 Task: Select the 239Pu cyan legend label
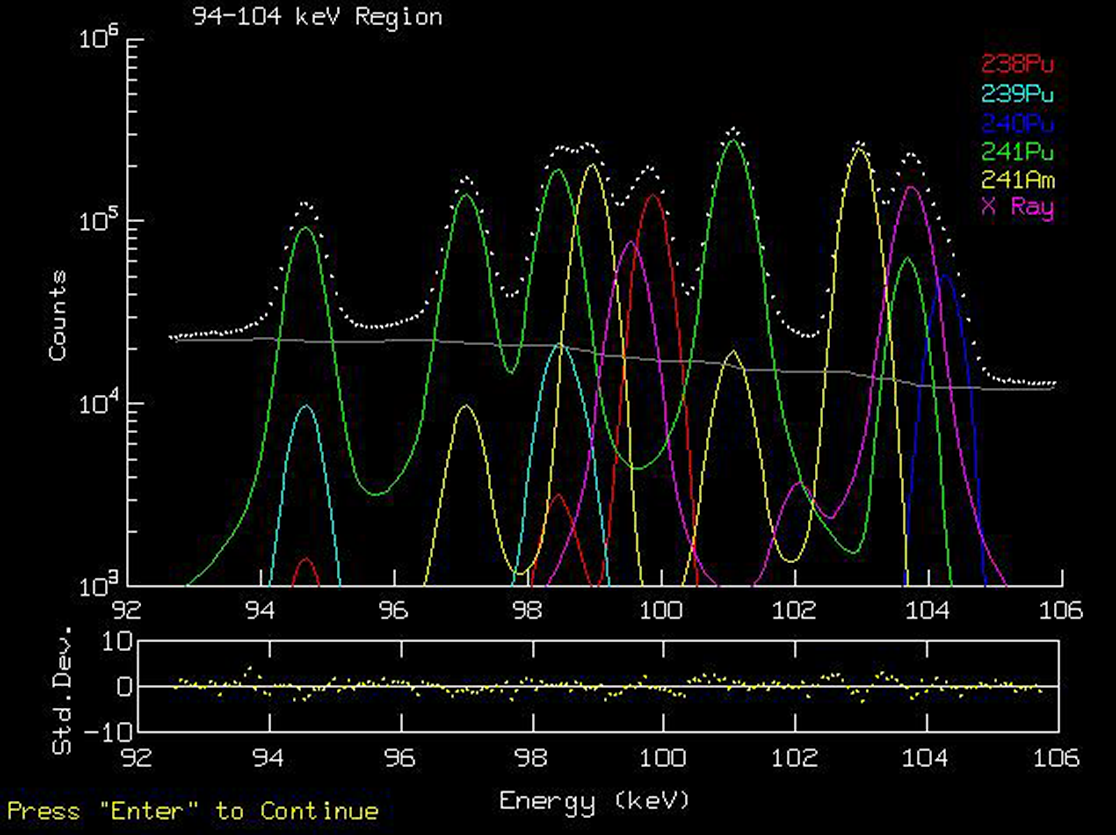[x=1017, y=94]
